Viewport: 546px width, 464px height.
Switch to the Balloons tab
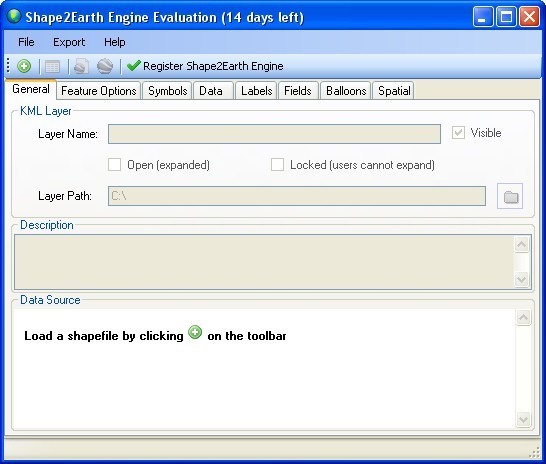coord(346,91)
